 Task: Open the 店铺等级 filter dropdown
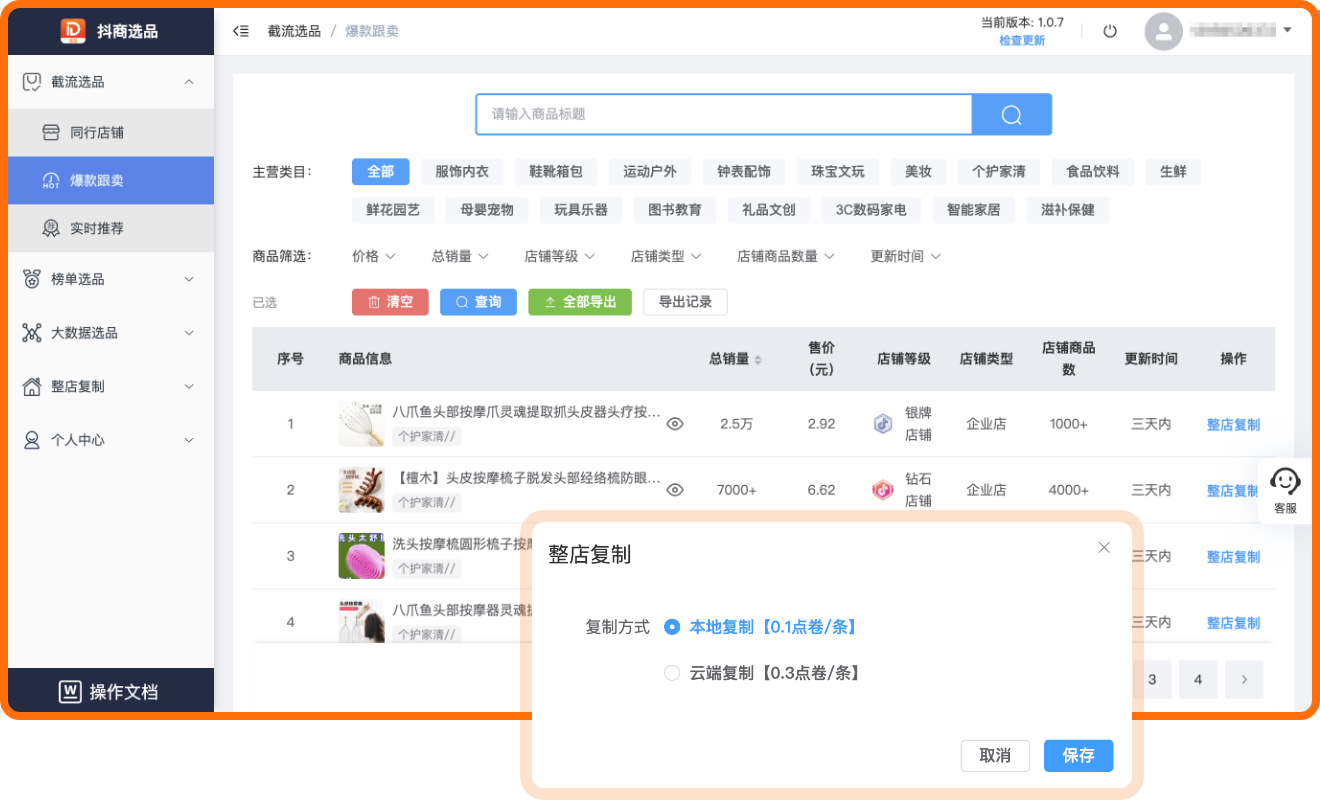560,256
